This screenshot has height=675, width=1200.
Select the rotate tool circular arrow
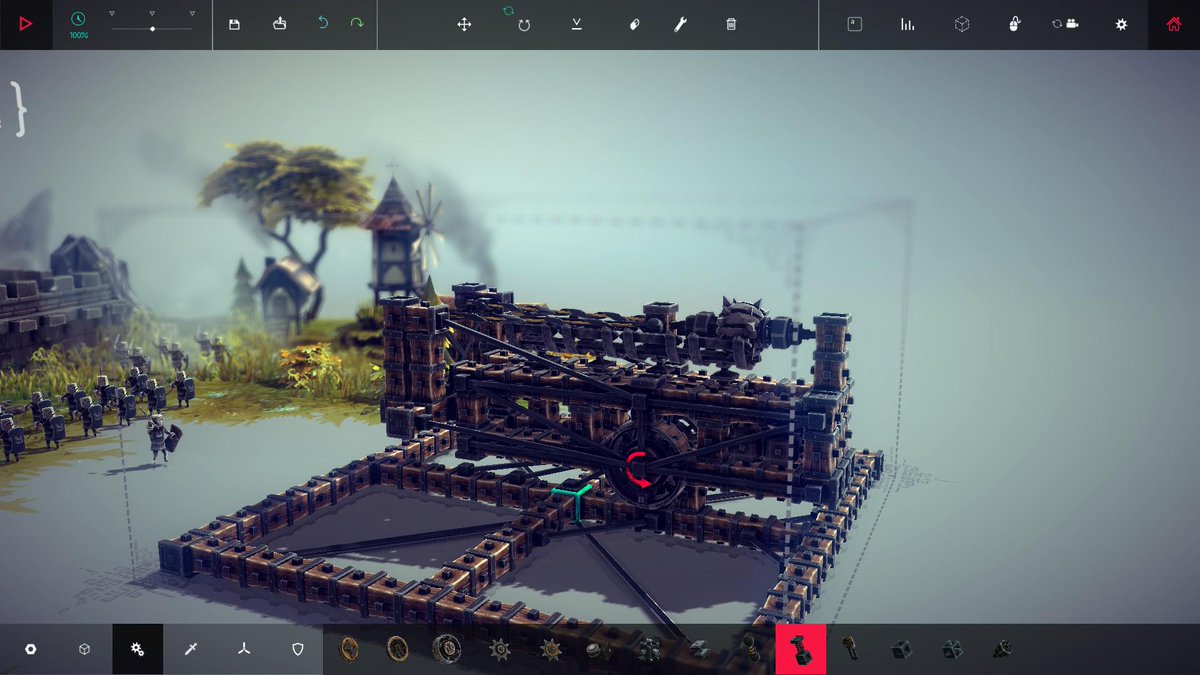[524, 25]
